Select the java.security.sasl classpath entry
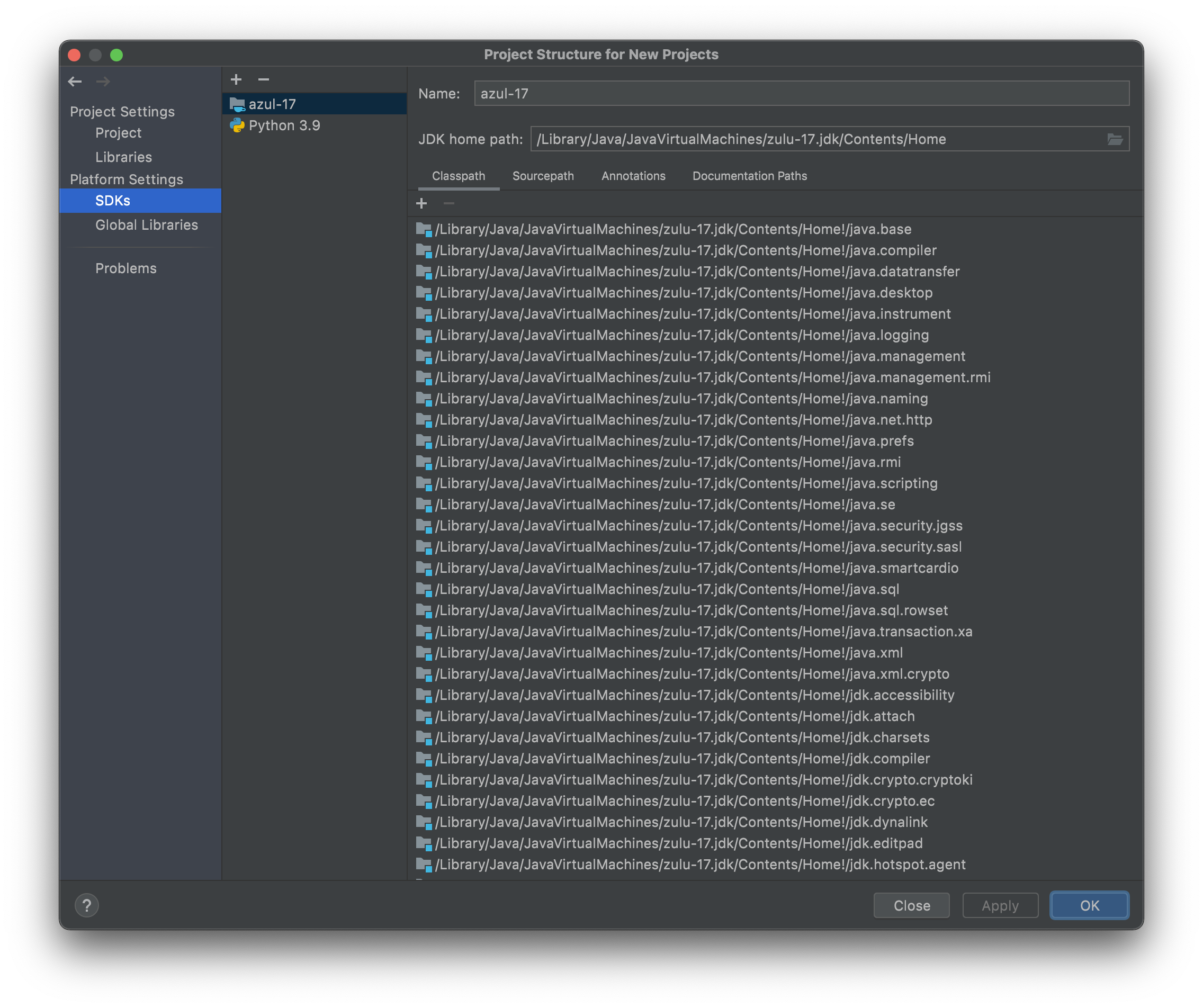Image resolution: width=1203 pixels, height=1008 pixels. click(x=775, y=547)
